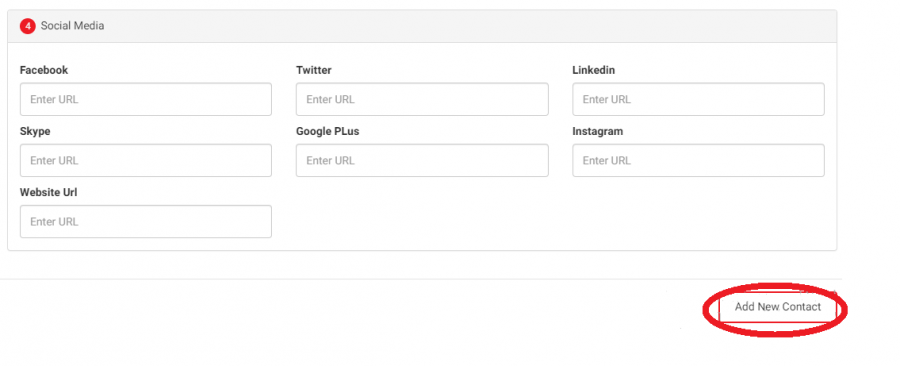Focus the Facebook URL input field
900x366 pixels.
146,99
